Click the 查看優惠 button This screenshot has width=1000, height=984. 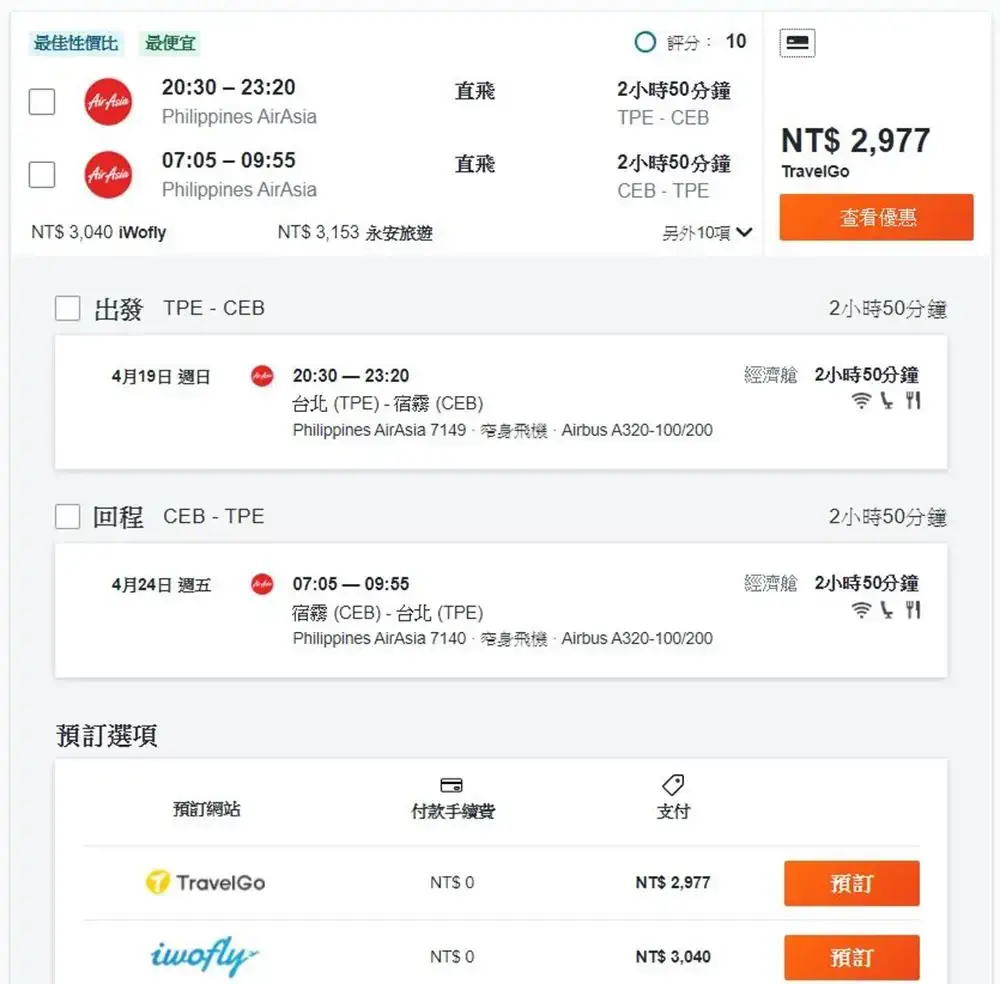[876, 217]
